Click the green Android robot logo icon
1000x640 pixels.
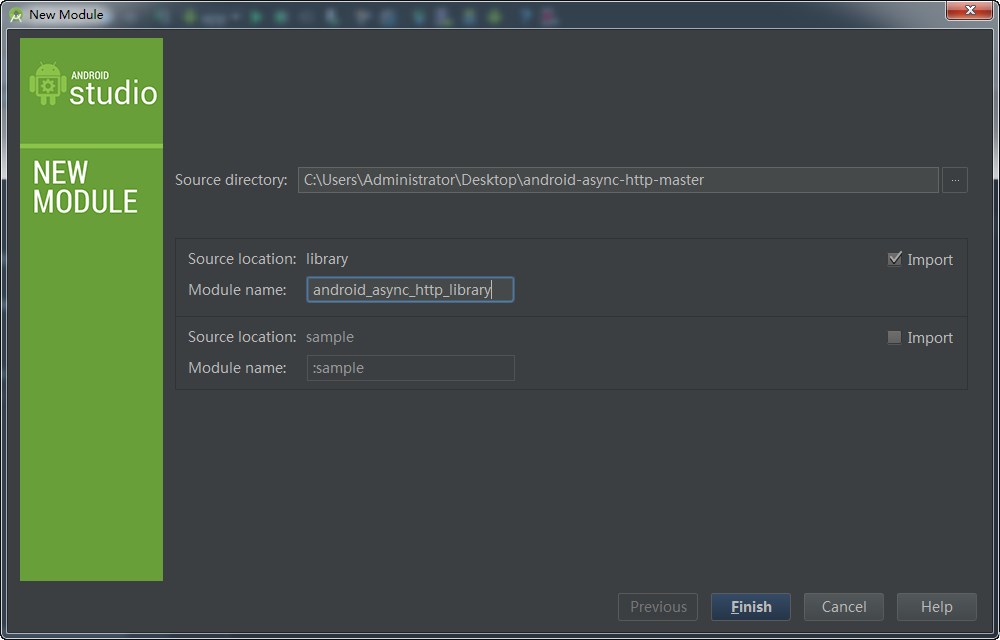point(47,84)
